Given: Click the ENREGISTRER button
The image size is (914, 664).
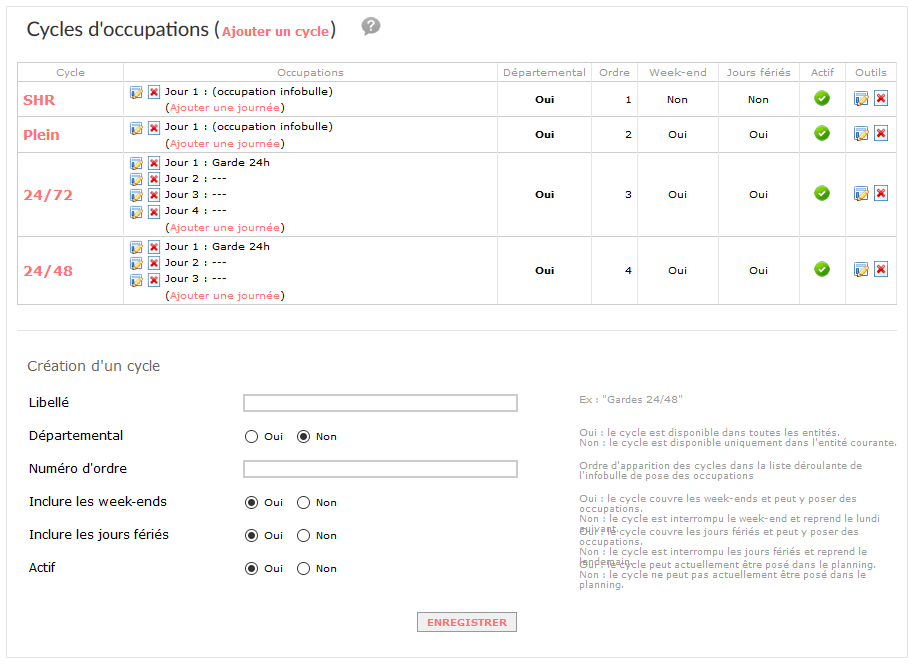Looking at the screenshot, I should pyautogui.click(x=467, y=622).
